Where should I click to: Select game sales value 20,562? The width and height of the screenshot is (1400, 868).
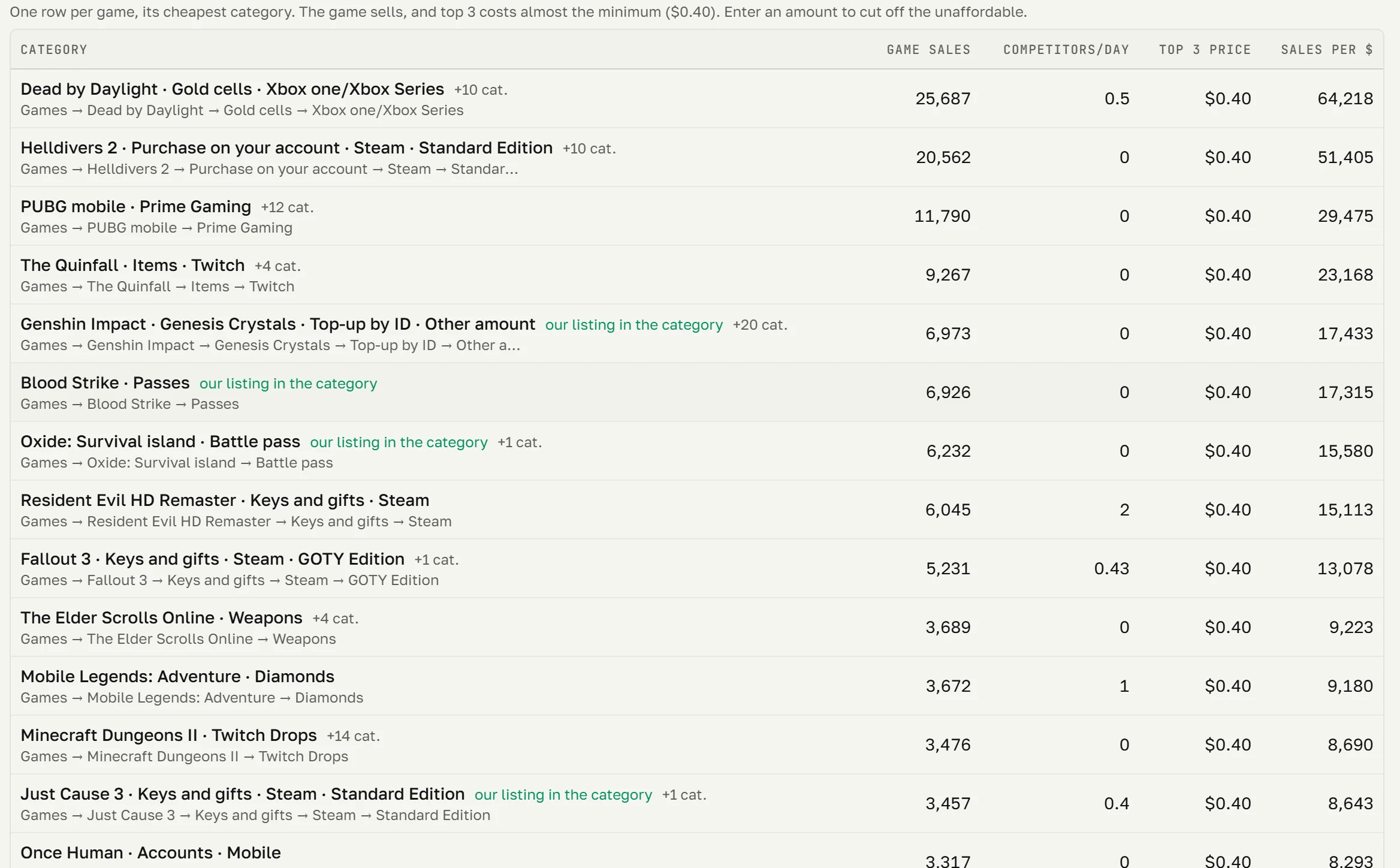click(x=943, y=157)
